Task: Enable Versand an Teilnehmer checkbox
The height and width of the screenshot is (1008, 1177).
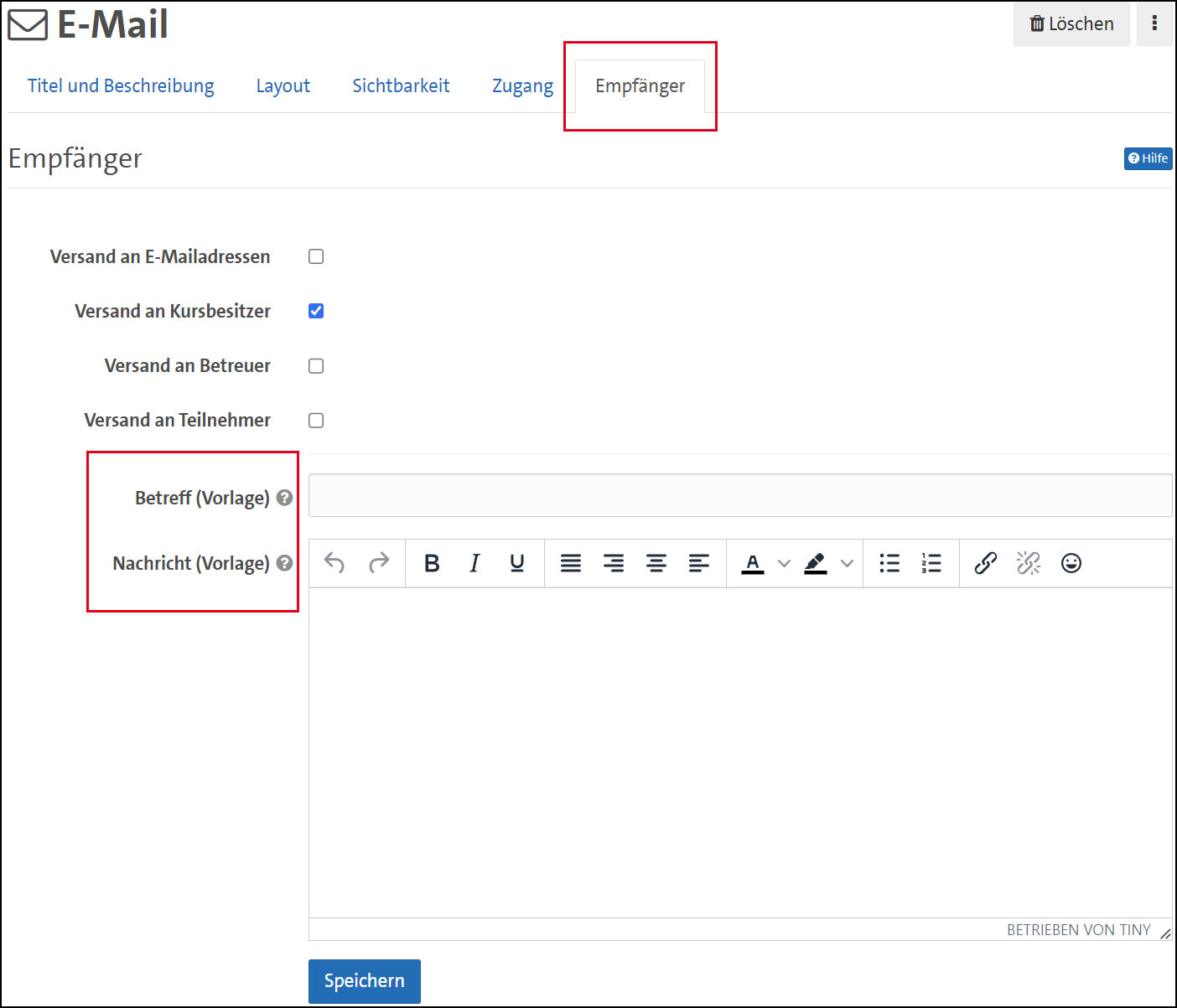Action: click(316, 421)
